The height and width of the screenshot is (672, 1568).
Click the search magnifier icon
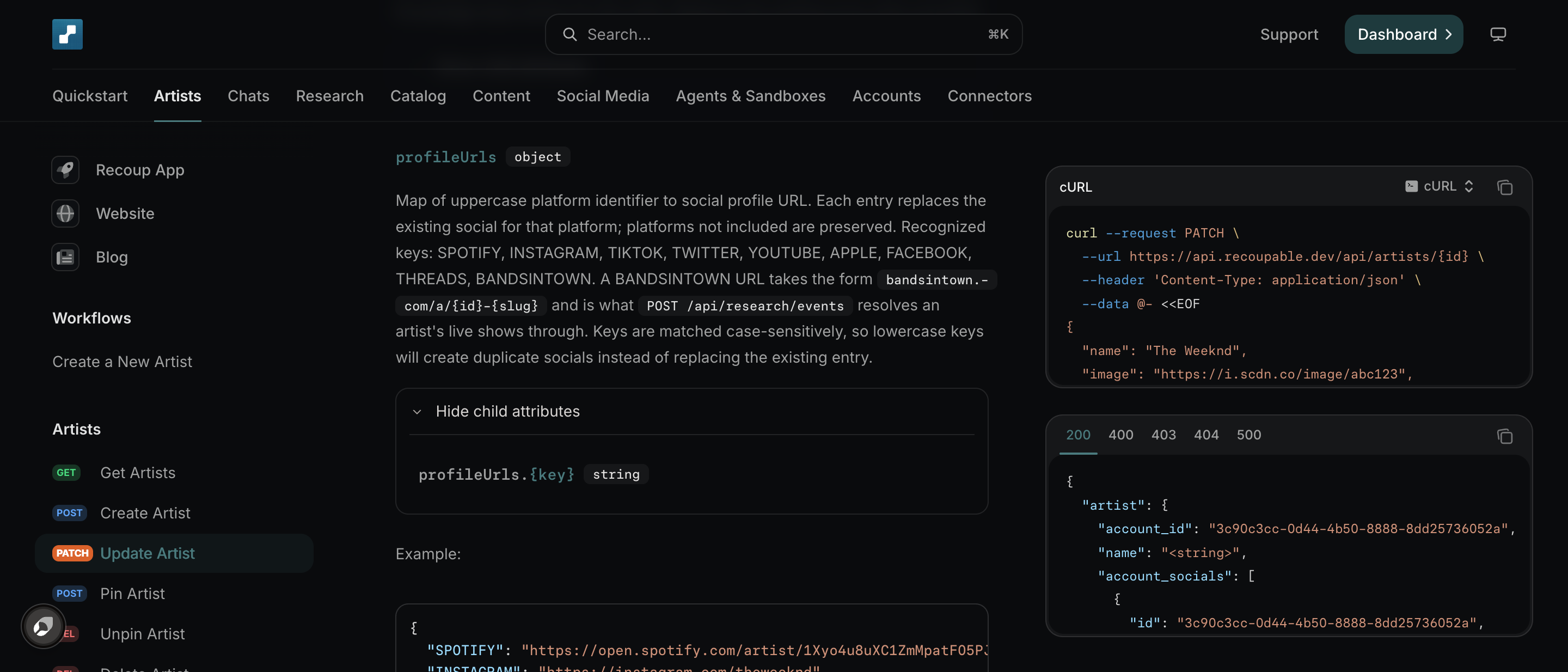(x=569, y=34)
